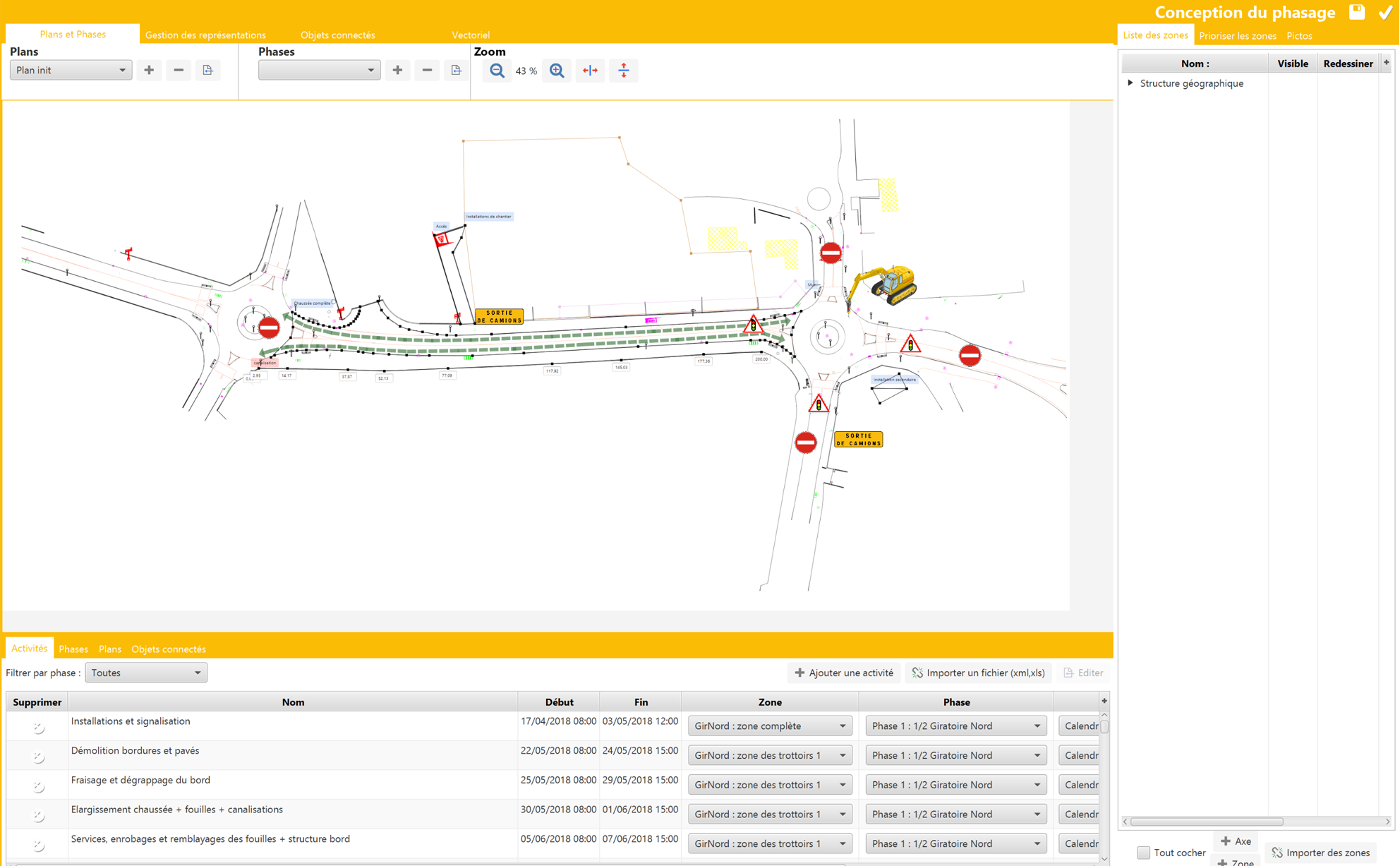Image resolution: width=1400 pixels, height=866 pixels.
Task: Click Importer des zones button
Action: (x=1321, y=853)
